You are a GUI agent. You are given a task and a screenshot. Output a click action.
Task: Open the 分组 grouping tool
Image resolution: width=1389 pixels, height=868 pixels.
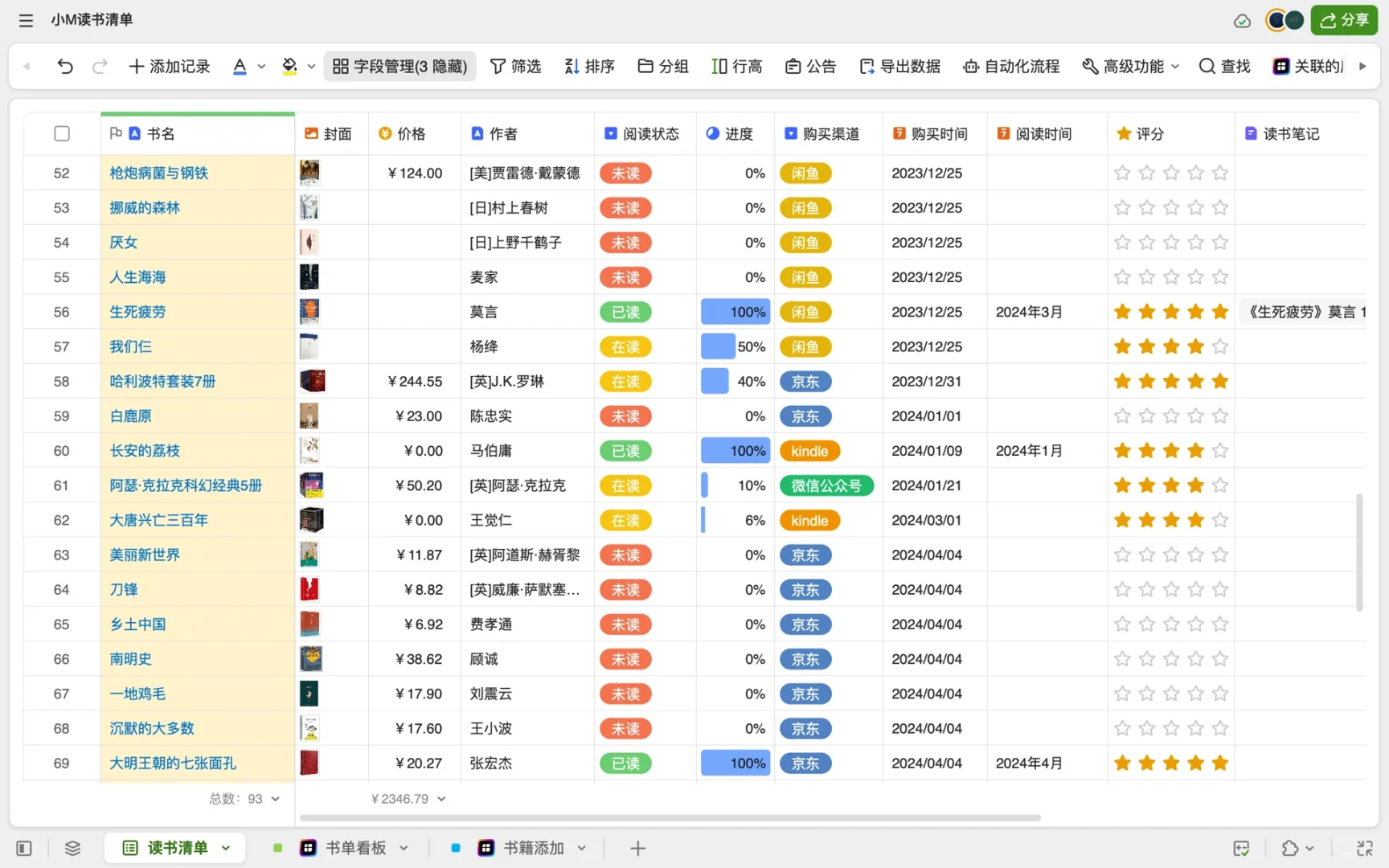click(x=662, y=66)
